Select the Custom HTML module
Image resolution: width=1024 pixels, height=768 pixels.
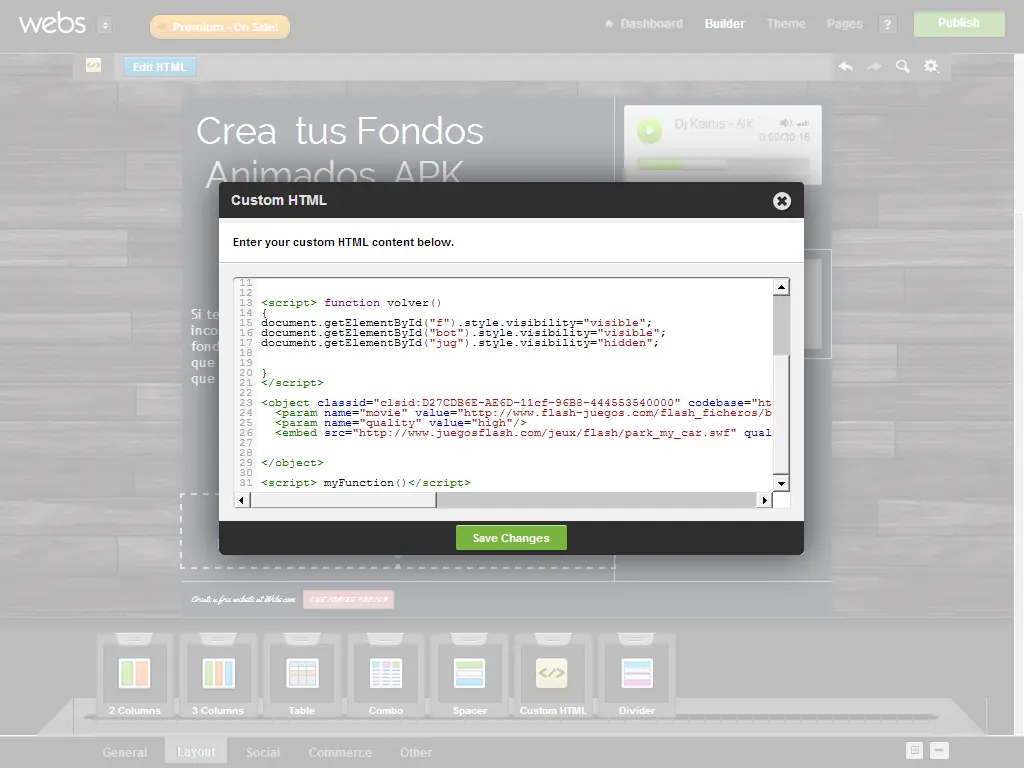(553, 676)
